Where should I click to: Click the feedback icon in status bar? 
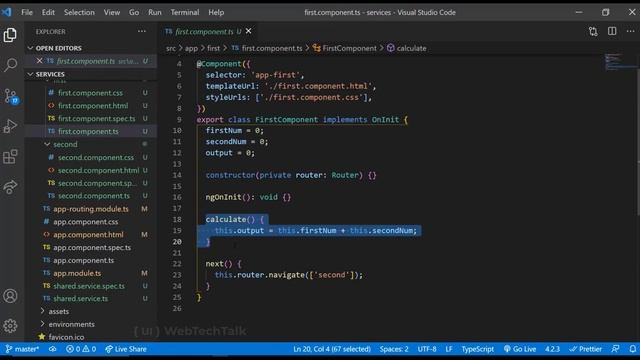coord(616,349)
